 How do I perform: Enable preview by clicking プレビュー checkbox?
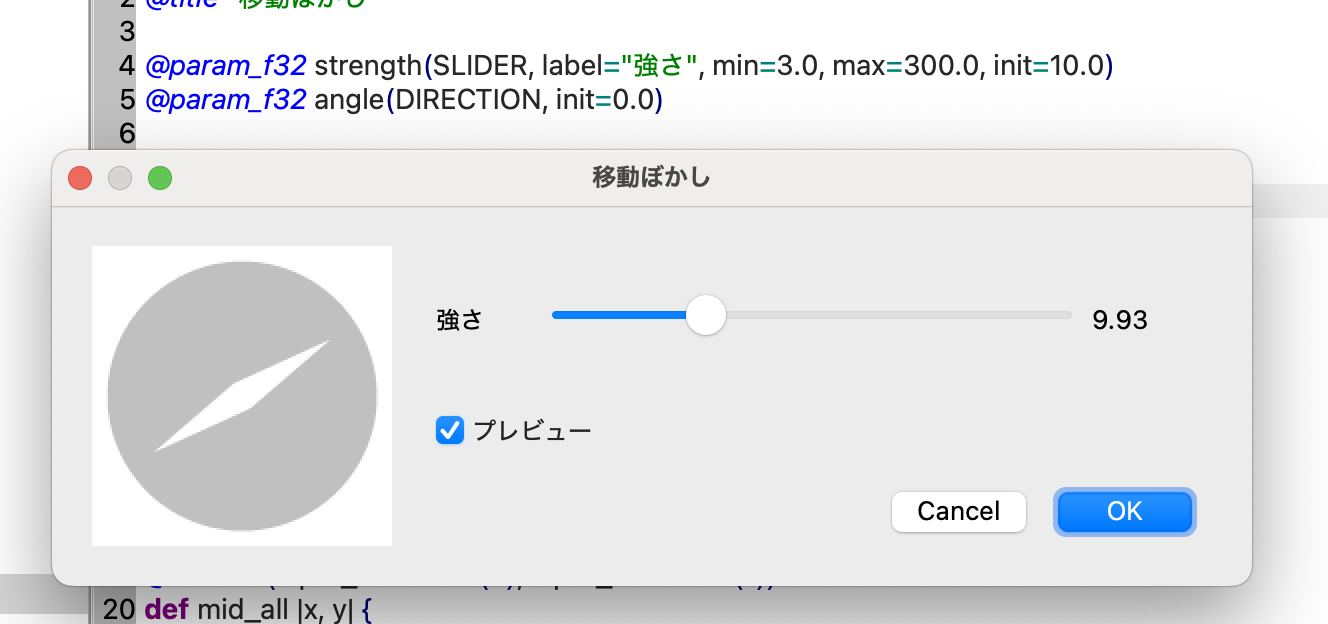(x=449, y=429)
